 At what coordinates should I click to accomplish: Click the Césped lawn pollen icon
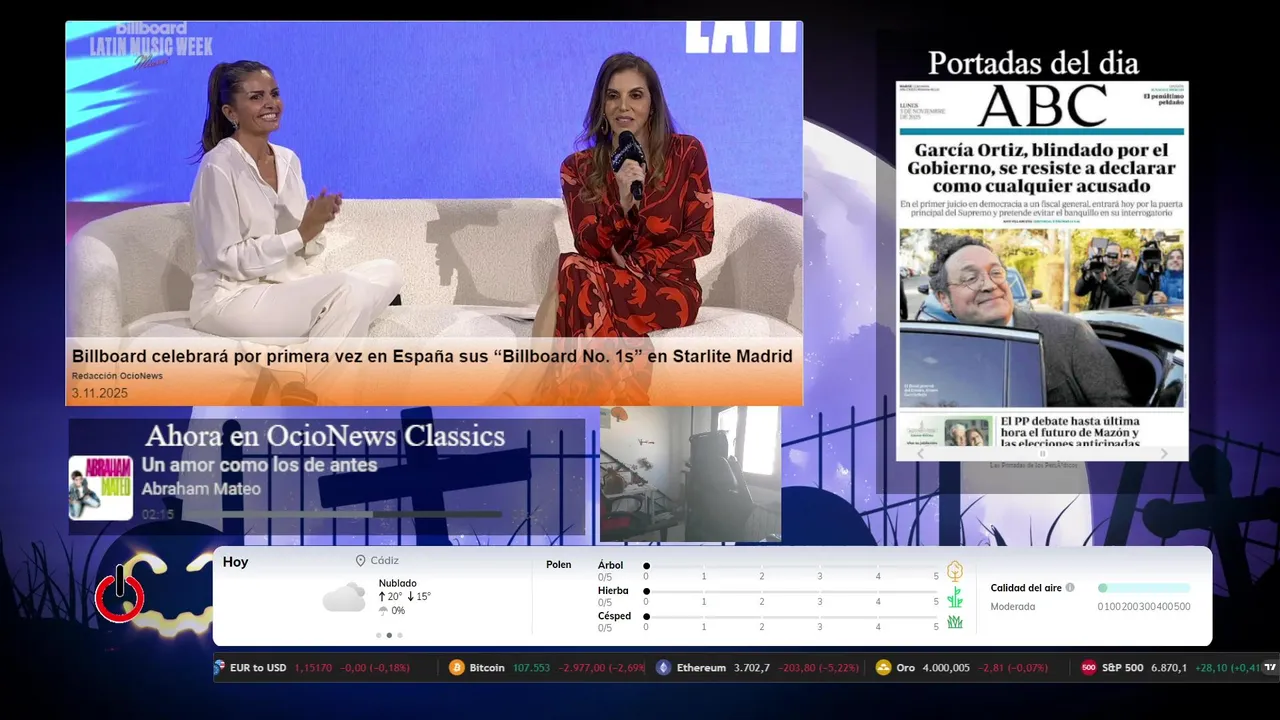955,622
